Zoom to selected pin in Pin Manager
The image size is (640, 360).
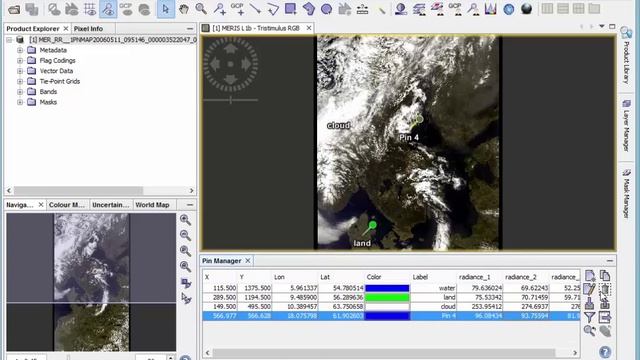590,331
